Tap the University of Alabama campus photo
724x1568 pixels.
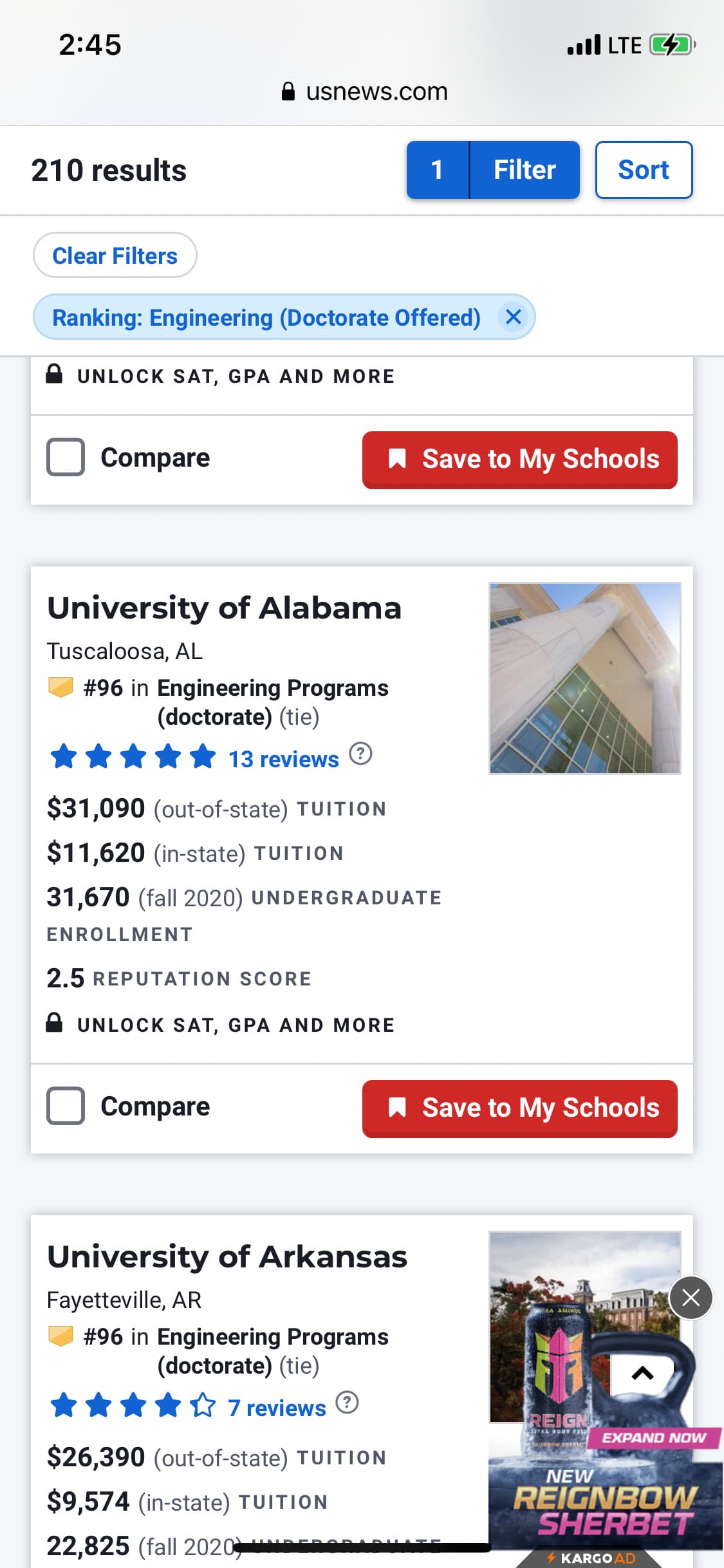click(584, 678)
